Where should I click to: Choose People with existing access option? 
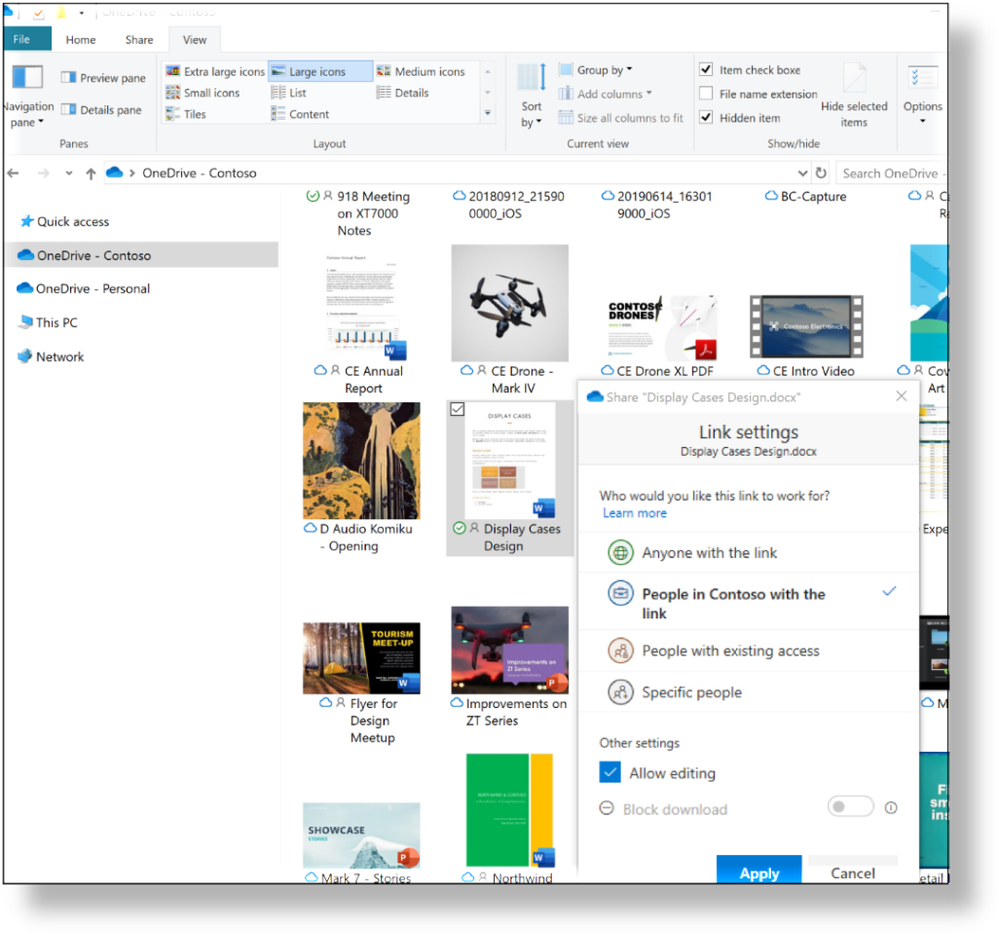749,651
